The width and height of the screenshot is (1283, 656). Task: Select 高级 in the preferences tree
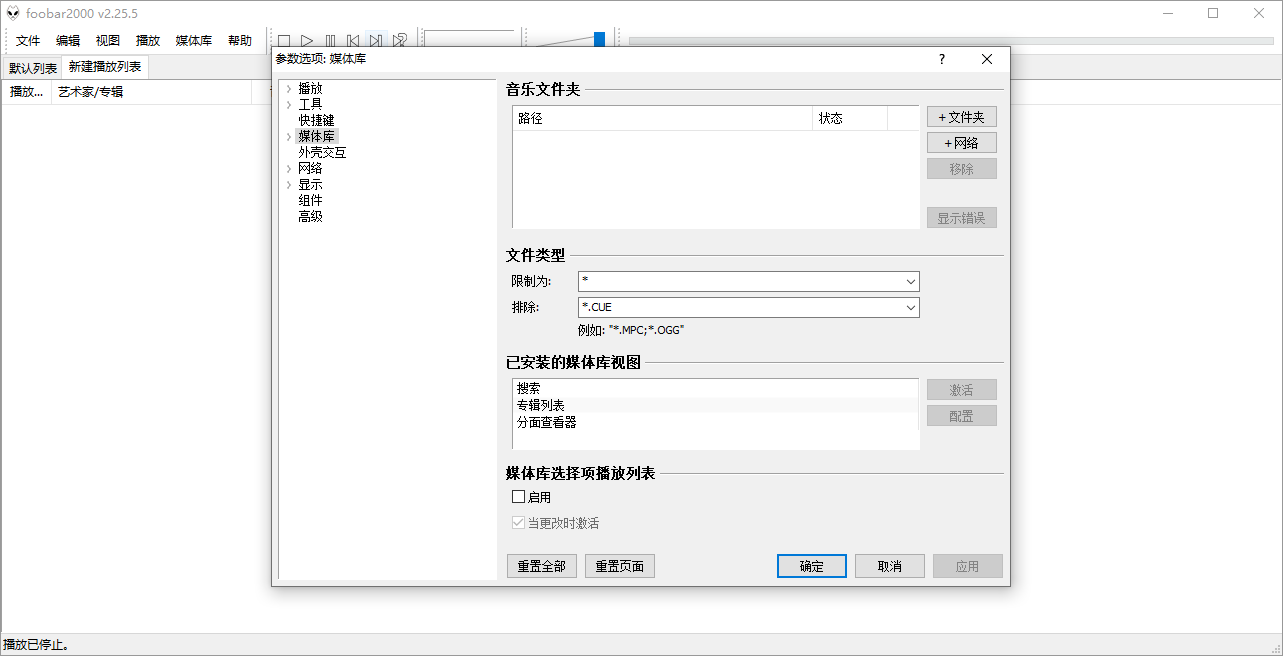click(310, 216)
